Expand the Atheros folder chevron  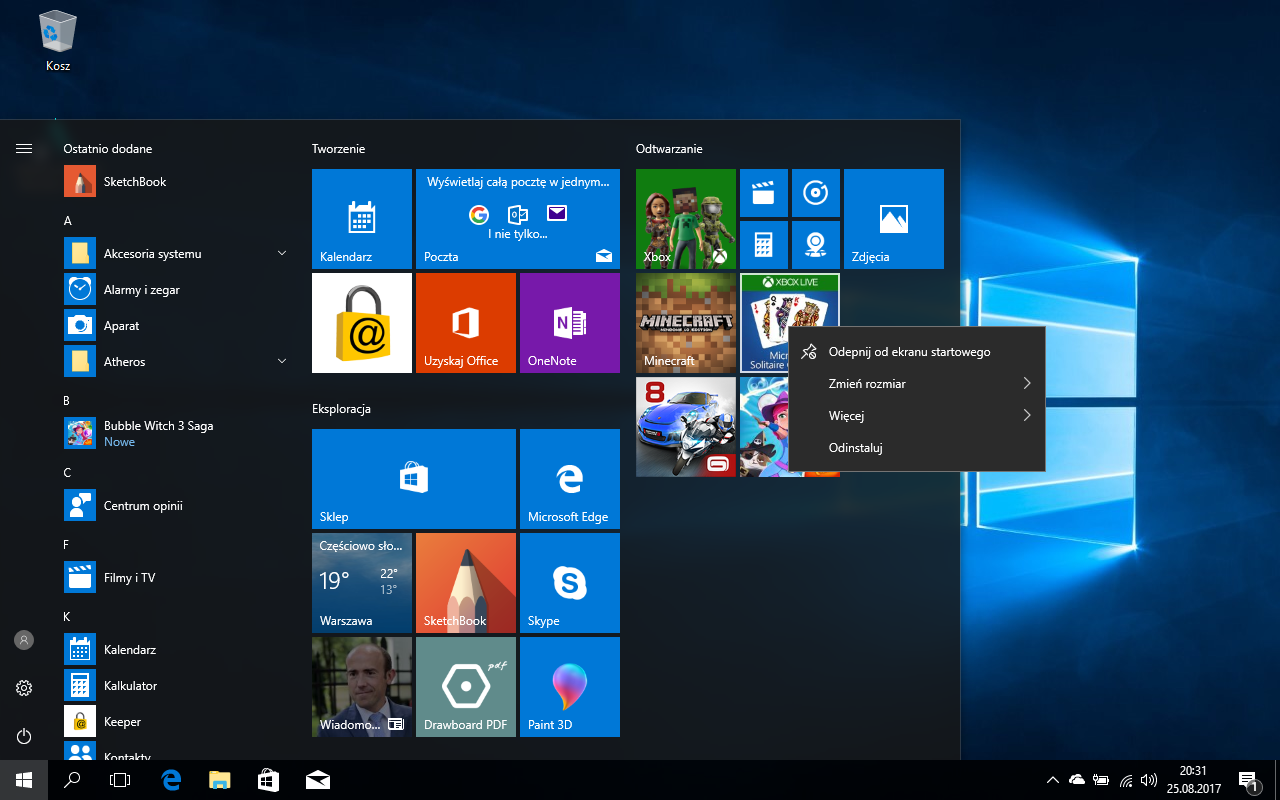click(282, 362)
